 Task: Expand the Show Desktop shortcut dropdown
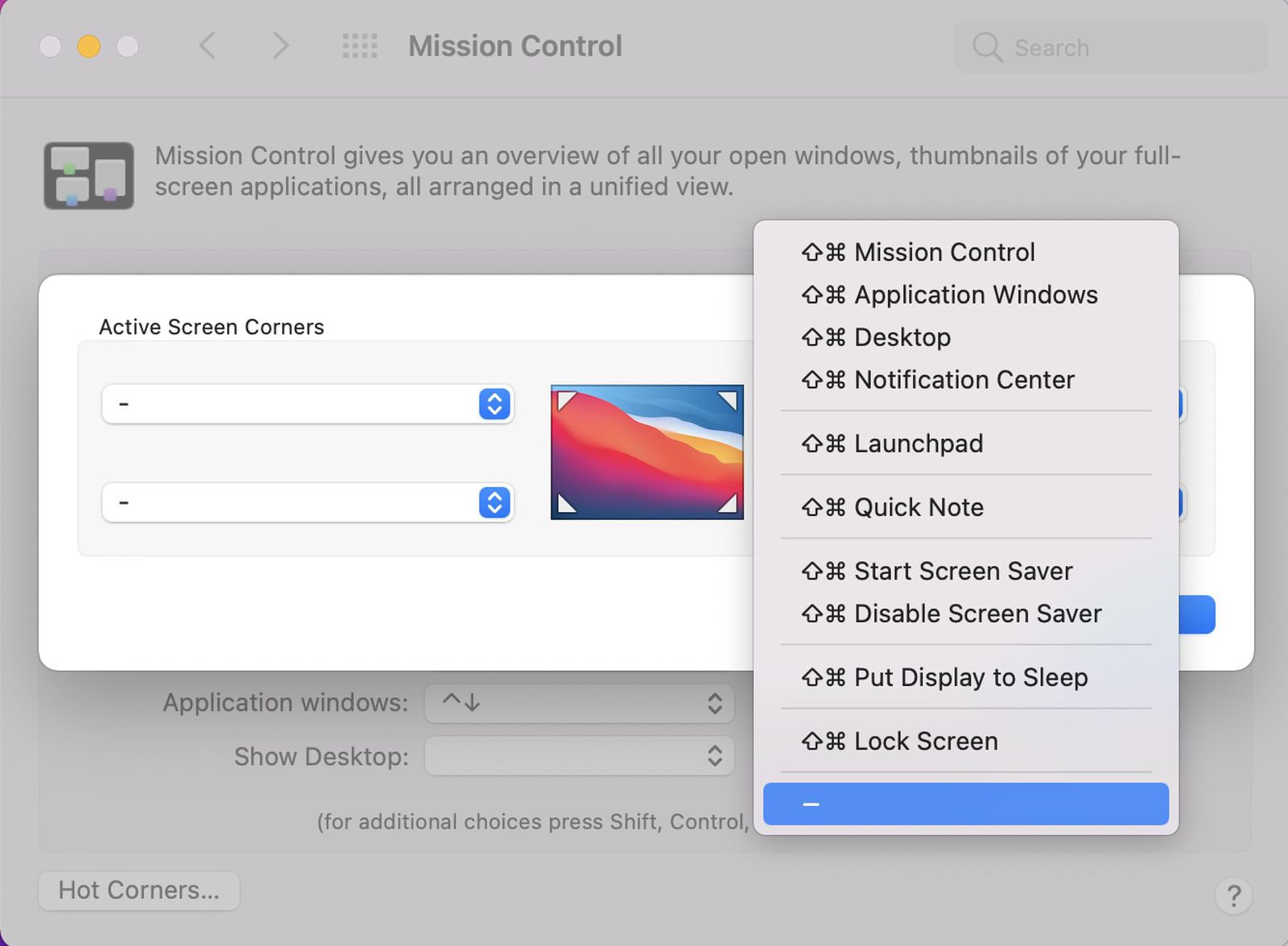click(x=579, y=756)
